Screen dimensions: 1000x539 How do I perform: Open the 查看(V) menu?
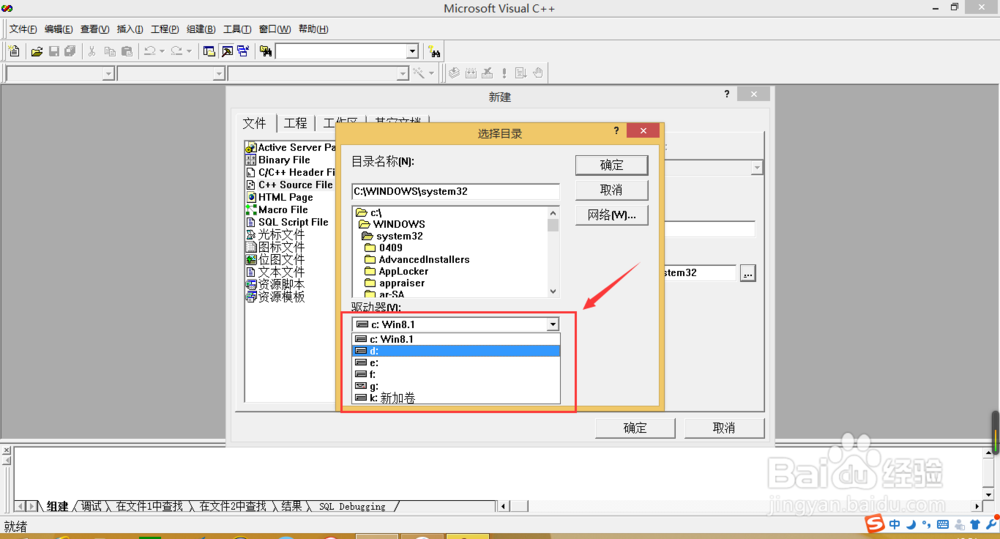[x=94, y=29]
